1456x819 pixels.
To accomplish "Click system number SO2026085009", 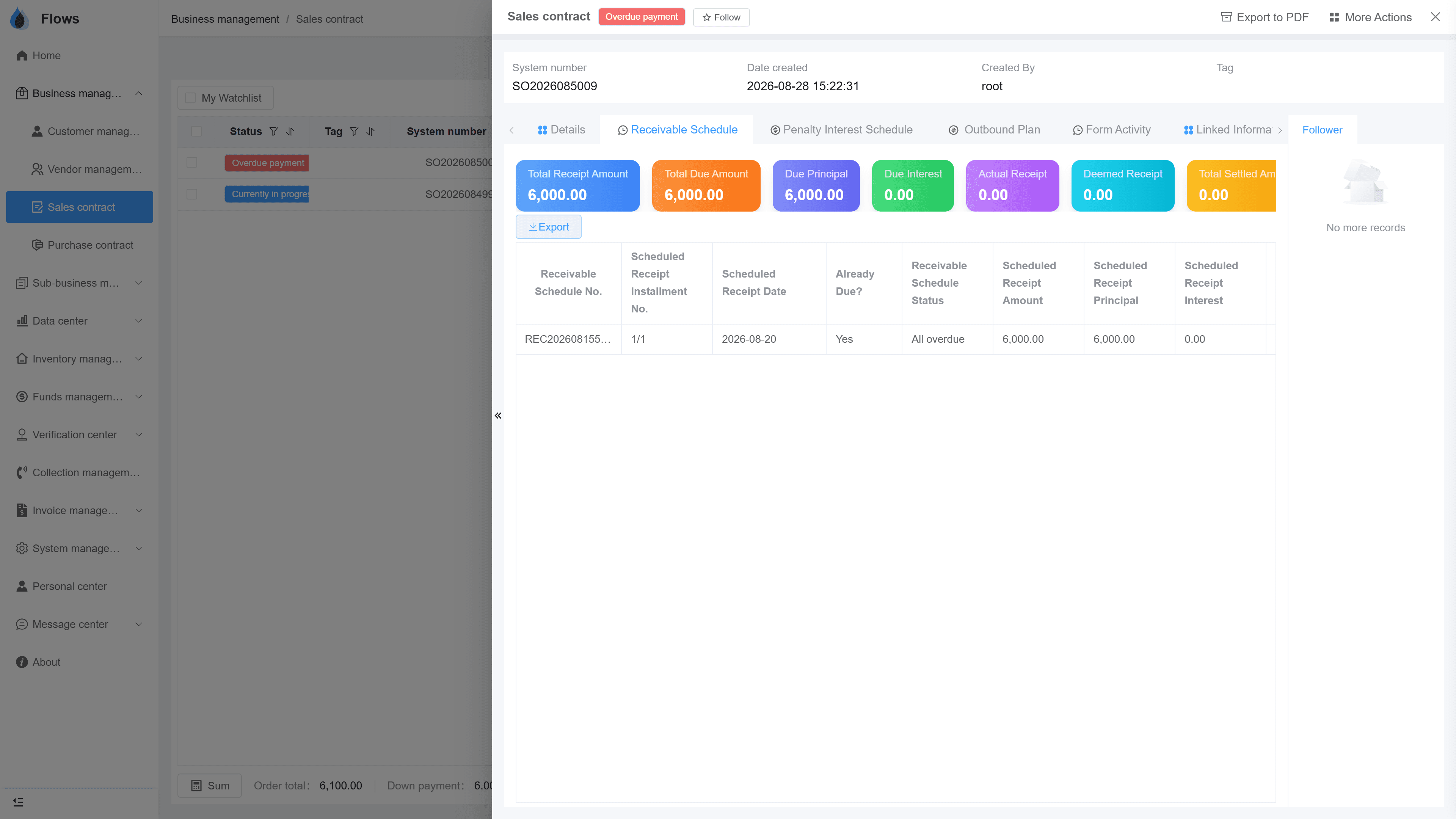I will [x=554, y=86].
